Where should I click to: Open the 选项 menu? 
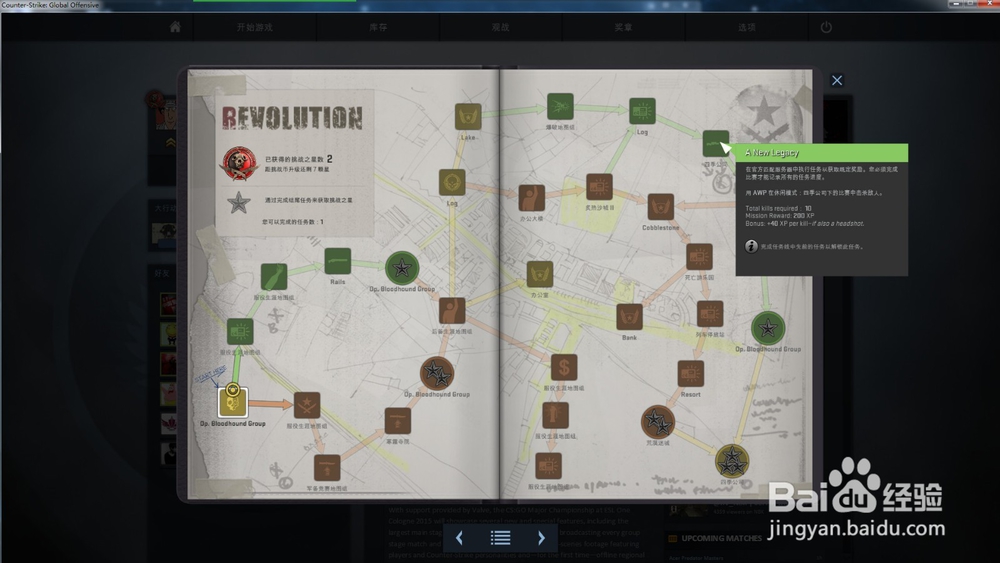747,27
